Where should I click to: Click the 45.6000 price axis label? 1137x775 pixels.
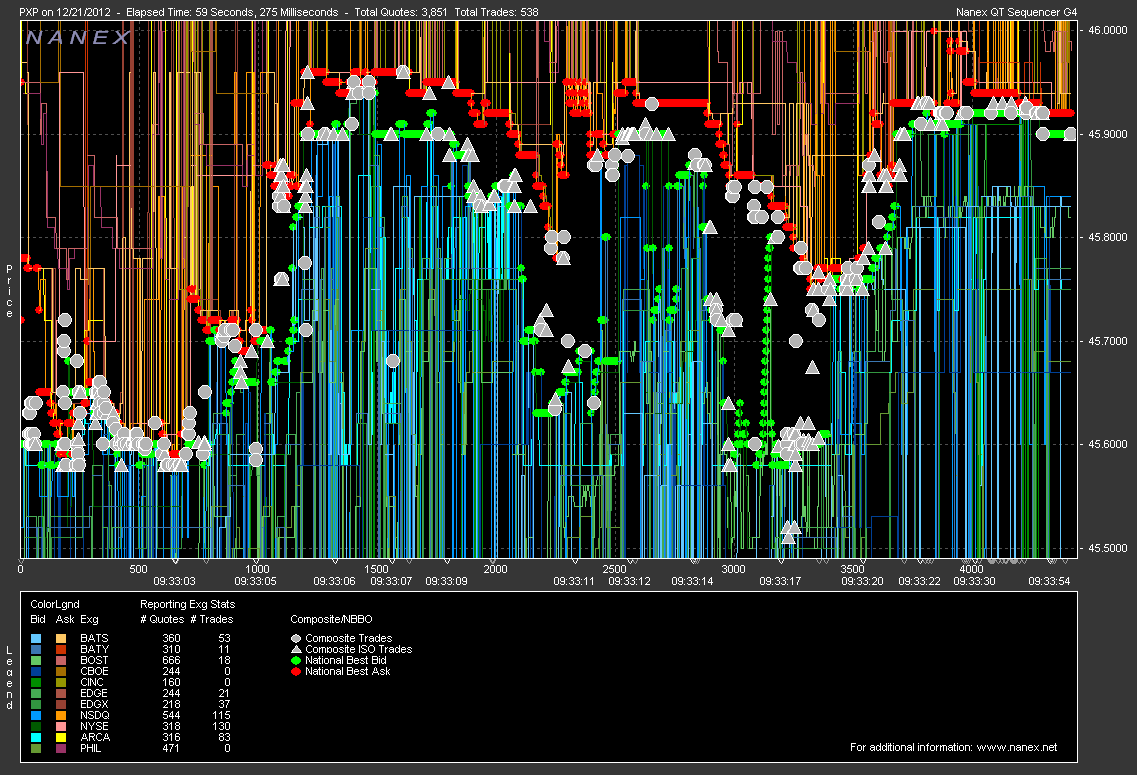coord(1108,444)
